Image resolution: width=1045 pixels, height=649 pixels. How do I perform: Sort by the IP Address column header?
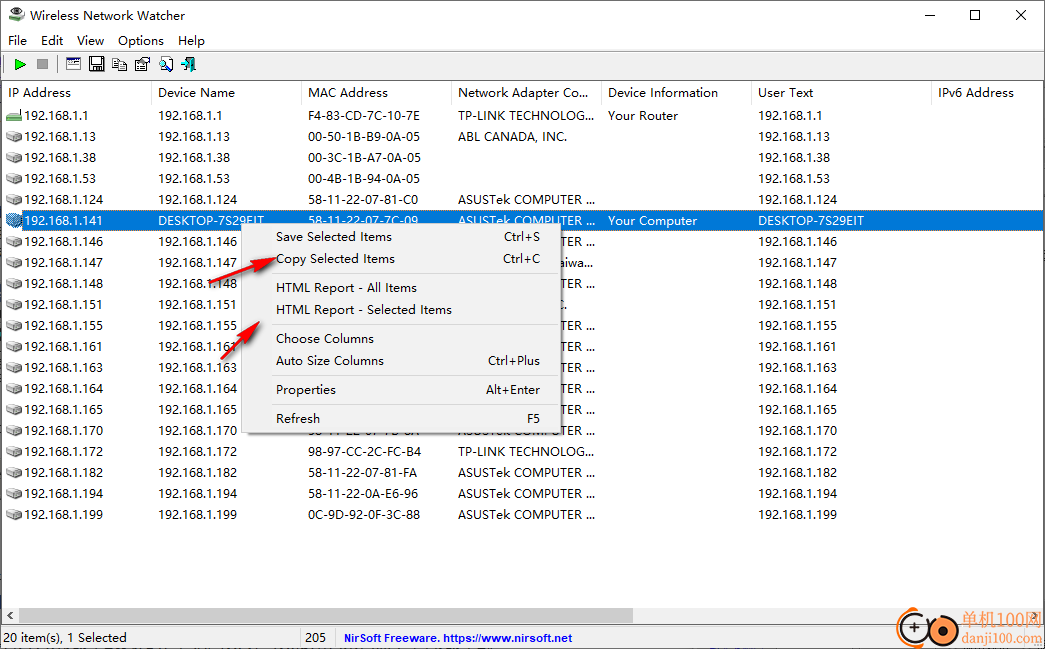click(x=77, y=93)
